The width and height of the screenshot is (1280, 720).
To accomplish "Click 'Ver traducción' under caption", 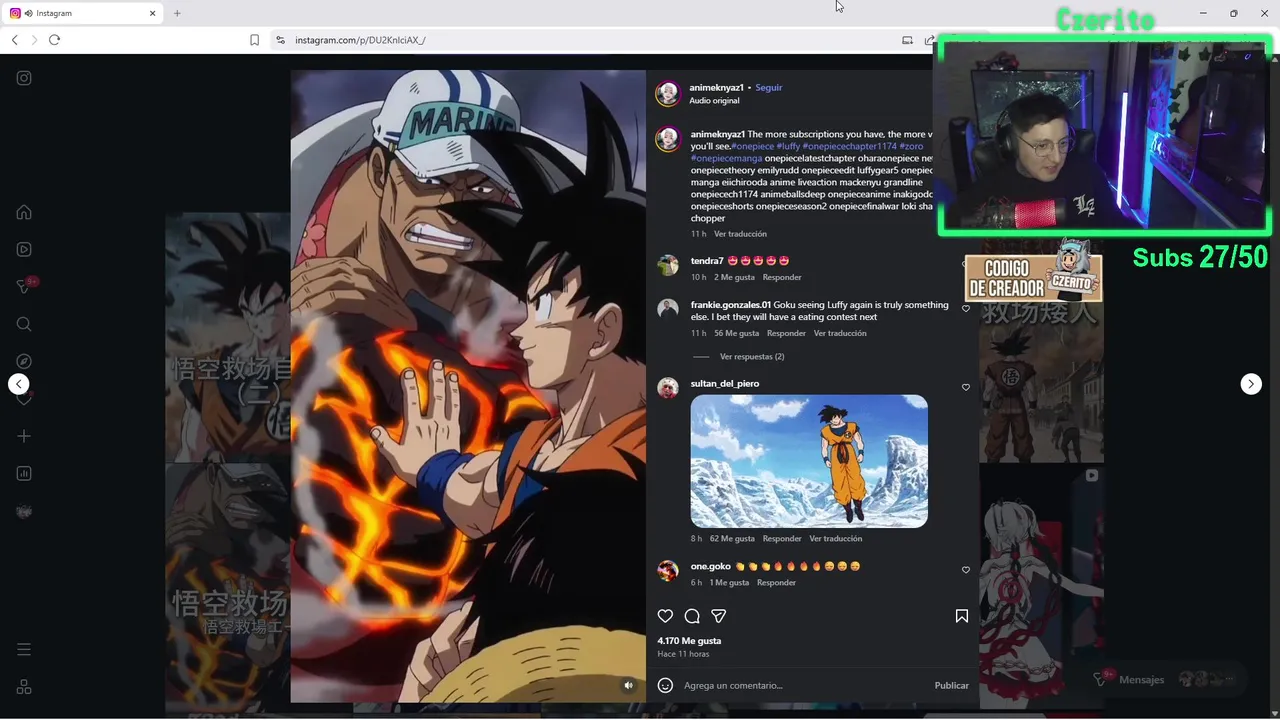I will (740, 234).
